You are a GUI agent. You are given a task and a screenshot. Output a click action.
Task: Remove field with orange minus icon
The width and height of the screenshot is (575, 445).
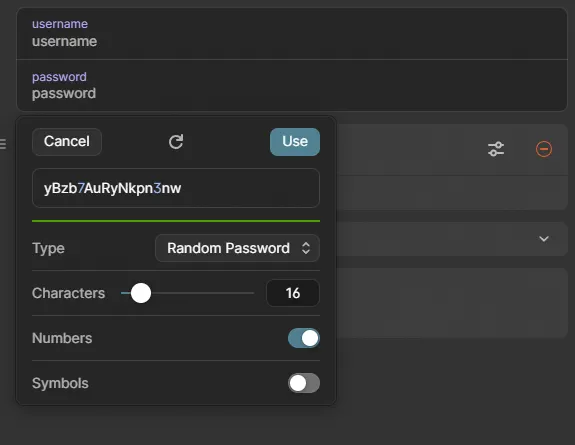click(544, 149)
